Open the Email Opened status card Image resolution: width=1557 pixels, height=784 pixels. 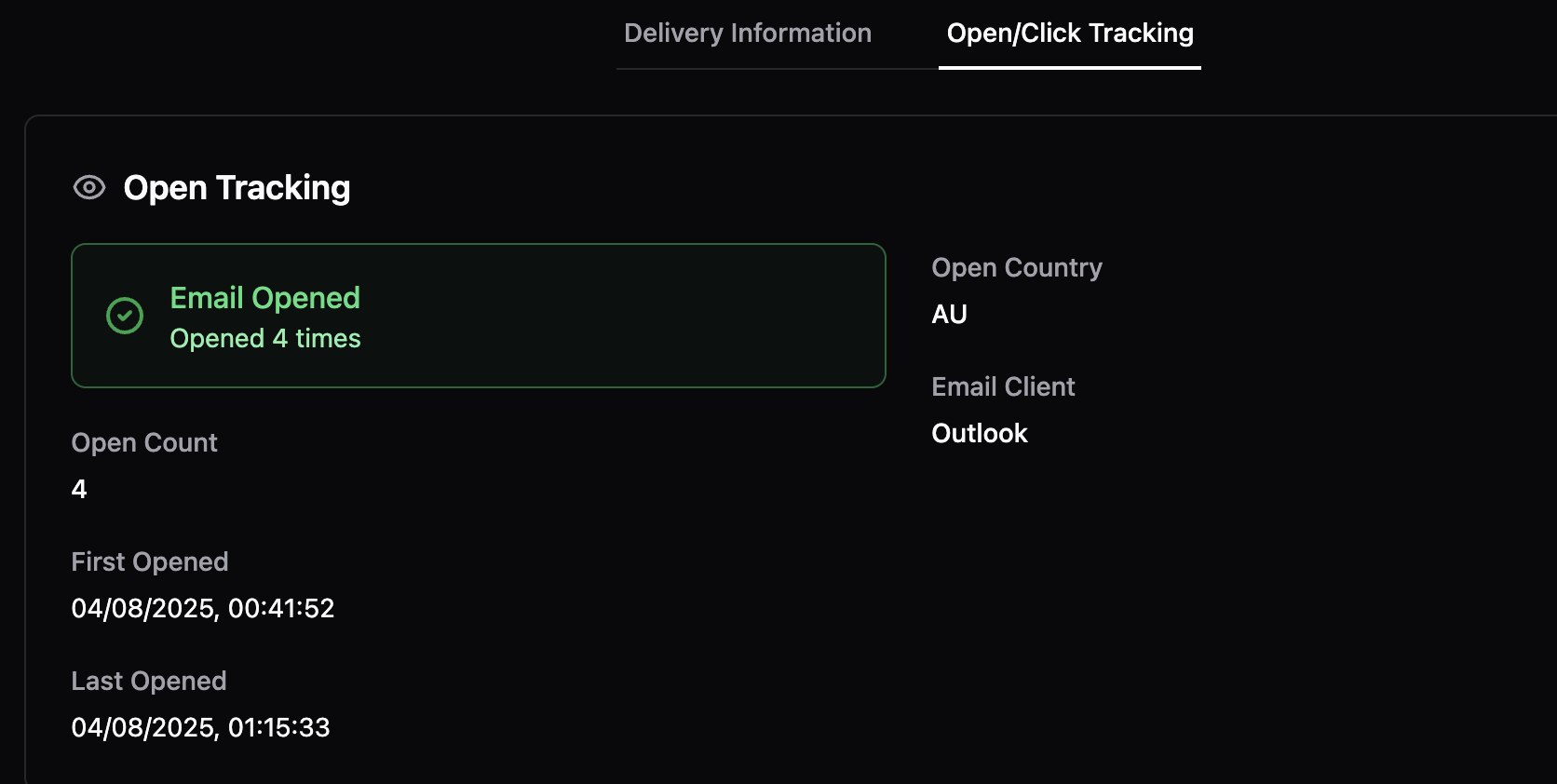[478, 316]
